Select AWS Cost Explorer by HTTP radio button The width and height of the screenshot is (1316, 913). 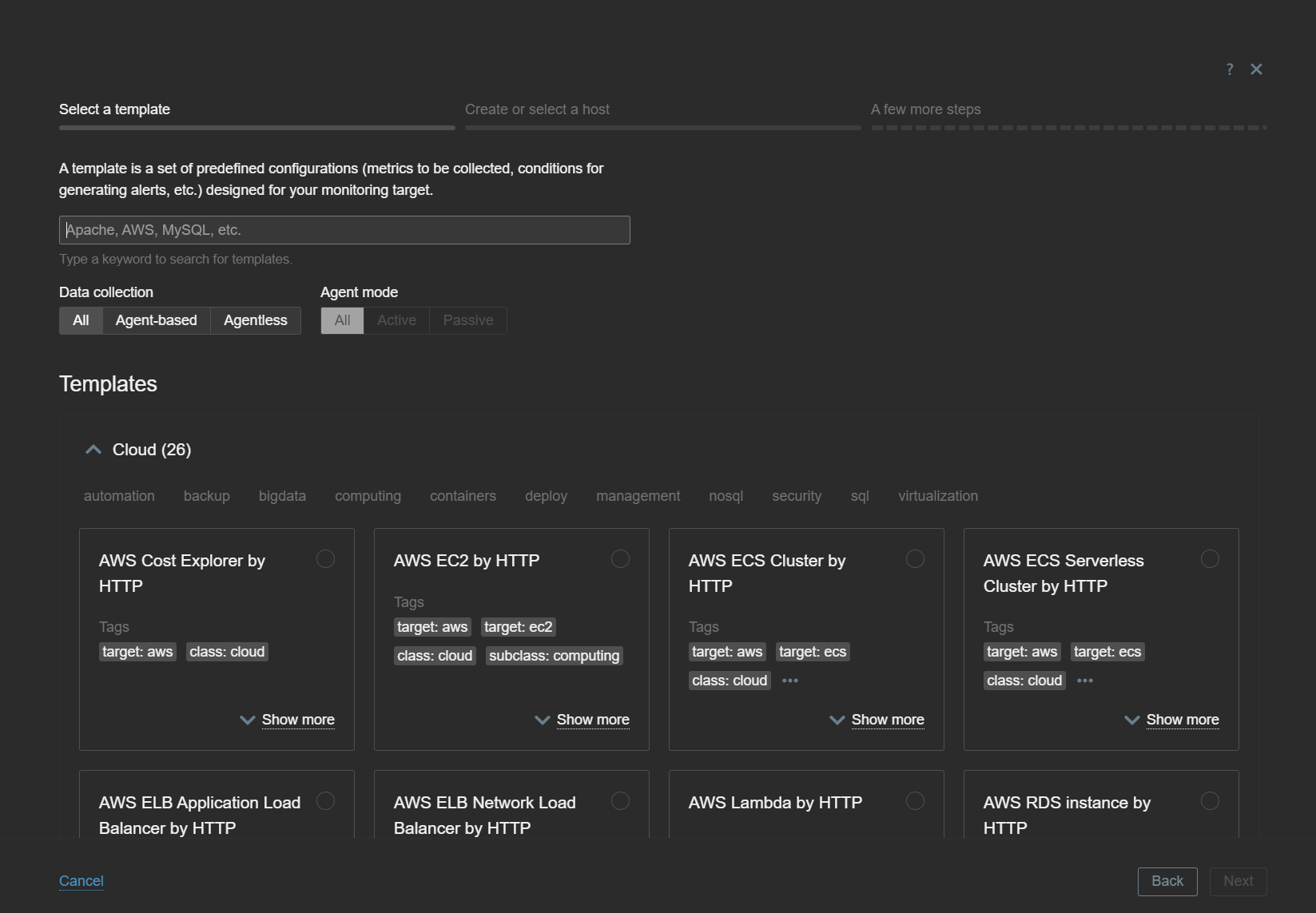pos(325,559)
